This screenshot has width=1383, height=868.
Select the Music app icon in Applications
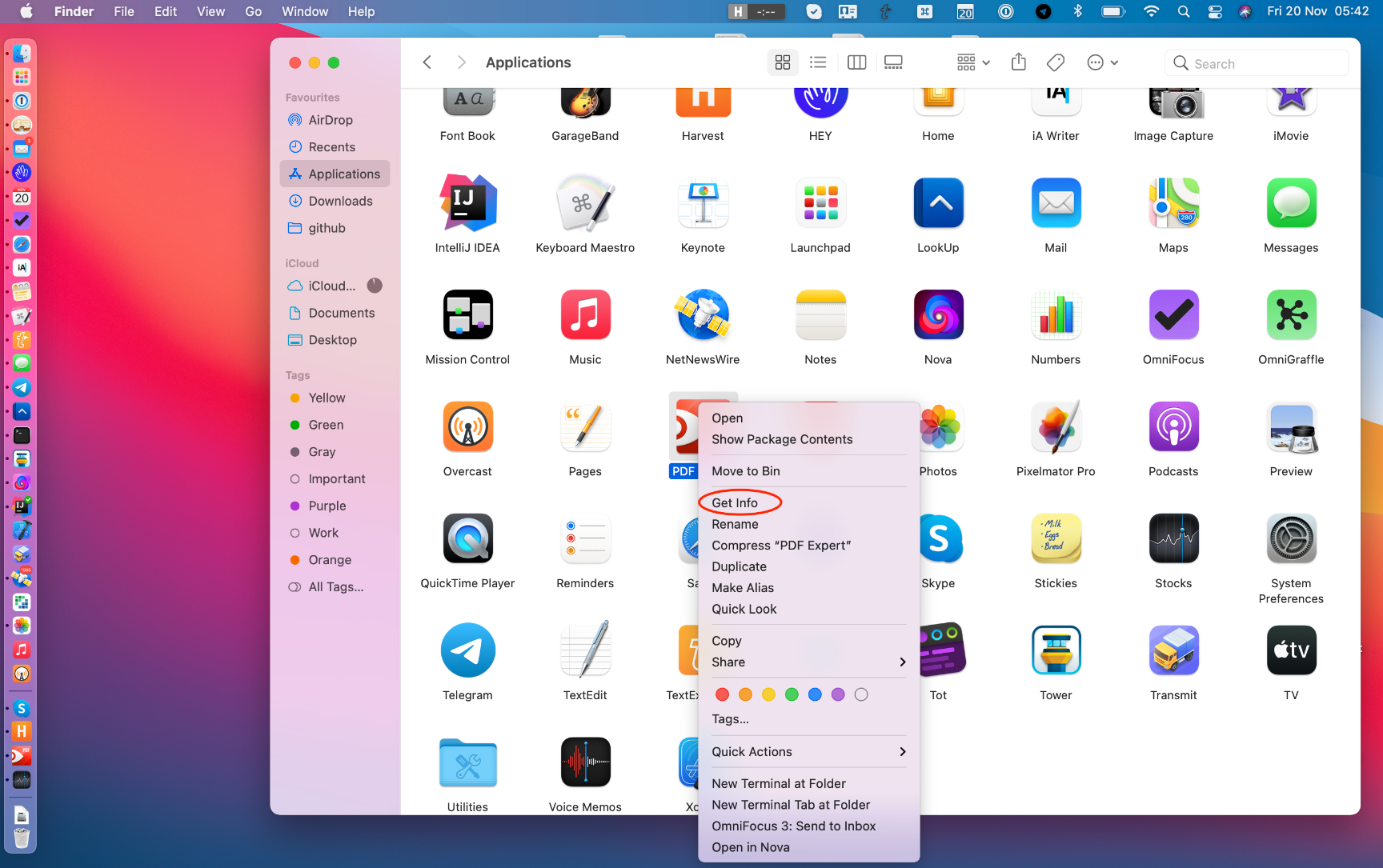[x=585, y=315]
